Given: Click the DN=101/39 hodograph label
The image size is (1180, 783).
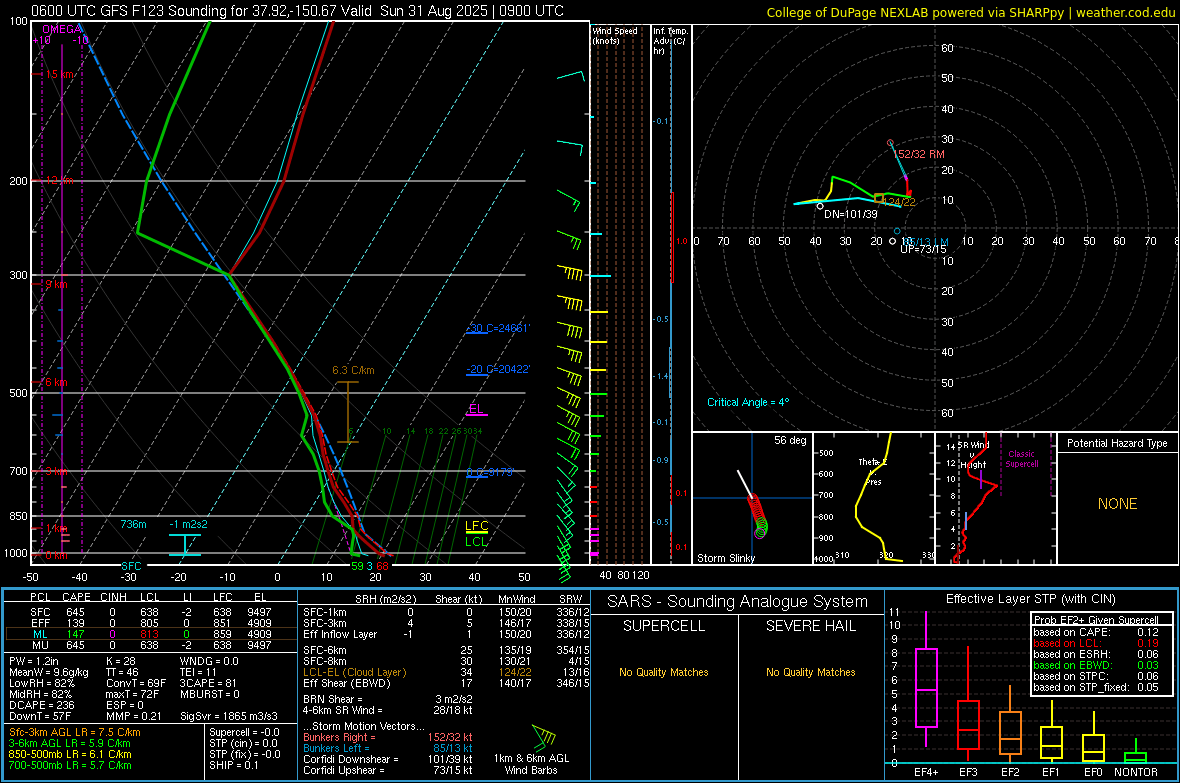Looking at the screenshot, I should point(850,214).
